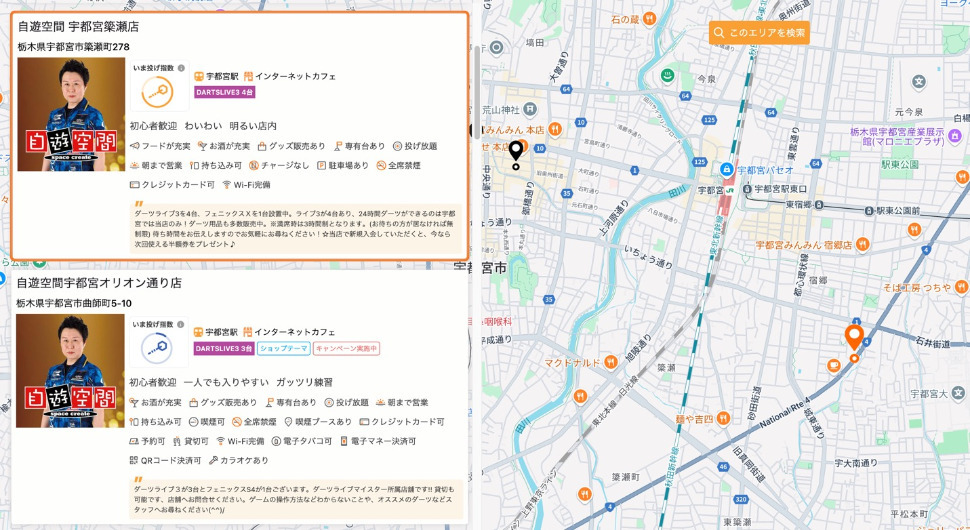This screenshot has width=970, height=530.
Task: Click the 宇都宮駅 station tag in 簗瀬店 card
Action: 216,76
